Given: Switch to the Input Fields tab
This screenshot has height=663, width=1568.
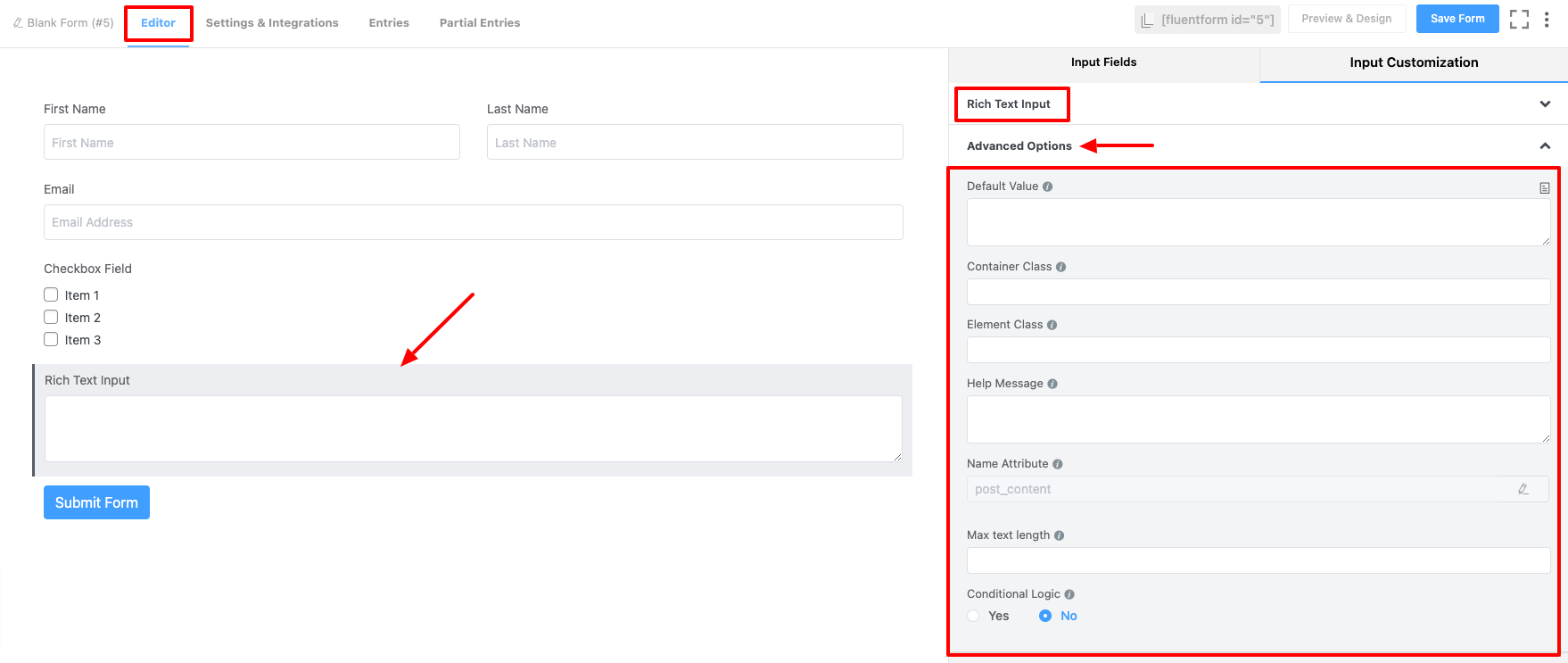Looking at the screenshot, I should tap(1103, 62).
